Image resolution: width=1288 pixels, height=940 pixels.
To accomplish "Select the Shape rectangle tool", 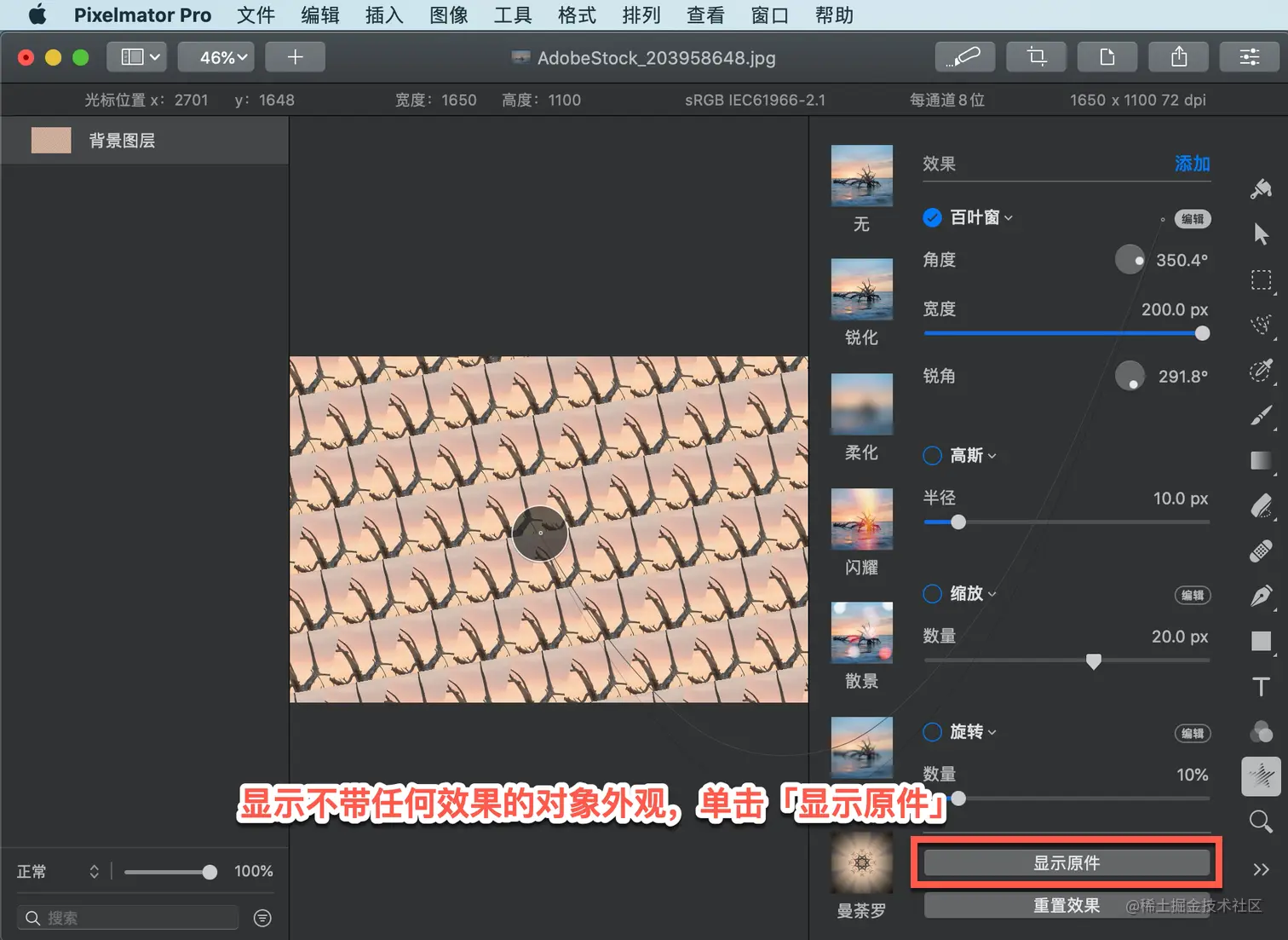I will pos(1261,641).
